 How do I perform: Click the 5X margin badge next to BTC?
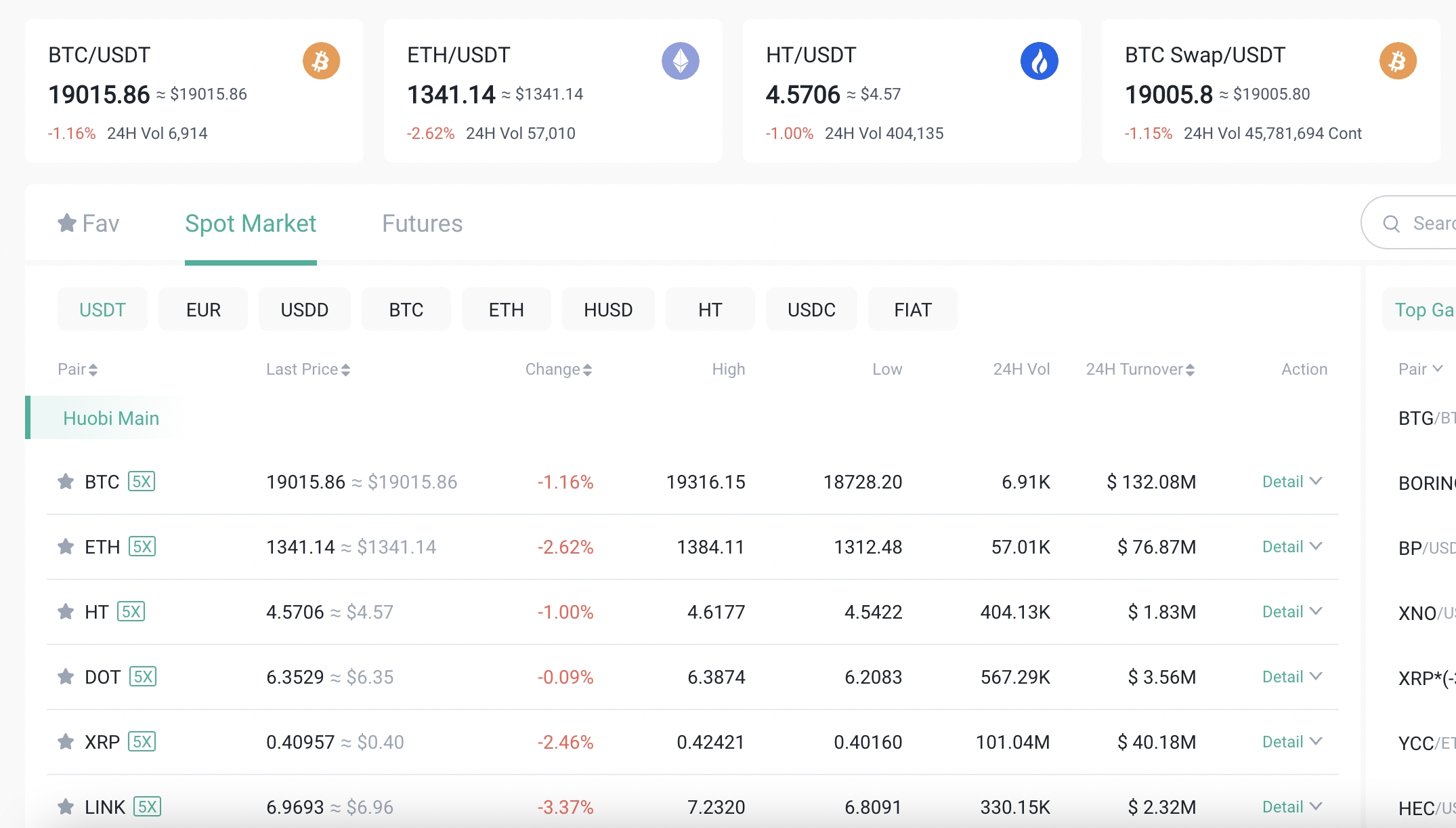coord(142,482)
